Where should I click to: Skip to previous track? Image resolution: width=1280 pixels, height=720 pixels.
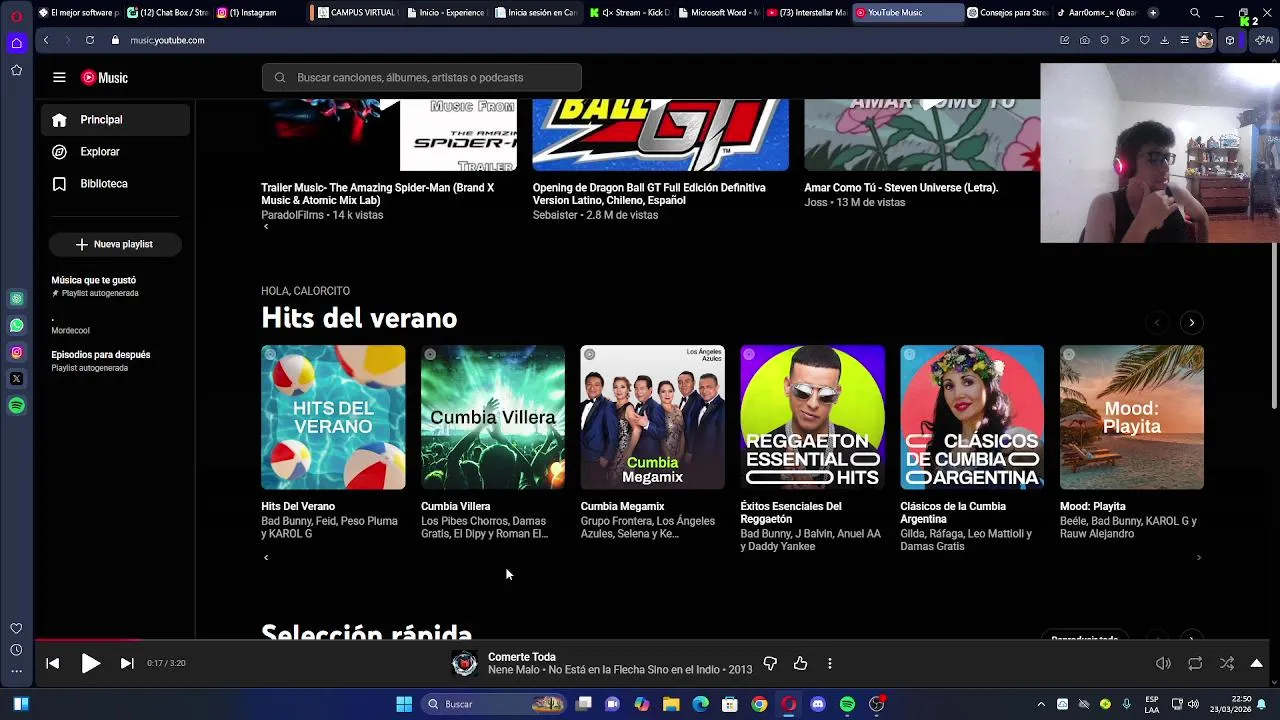[x=53, y=663]
